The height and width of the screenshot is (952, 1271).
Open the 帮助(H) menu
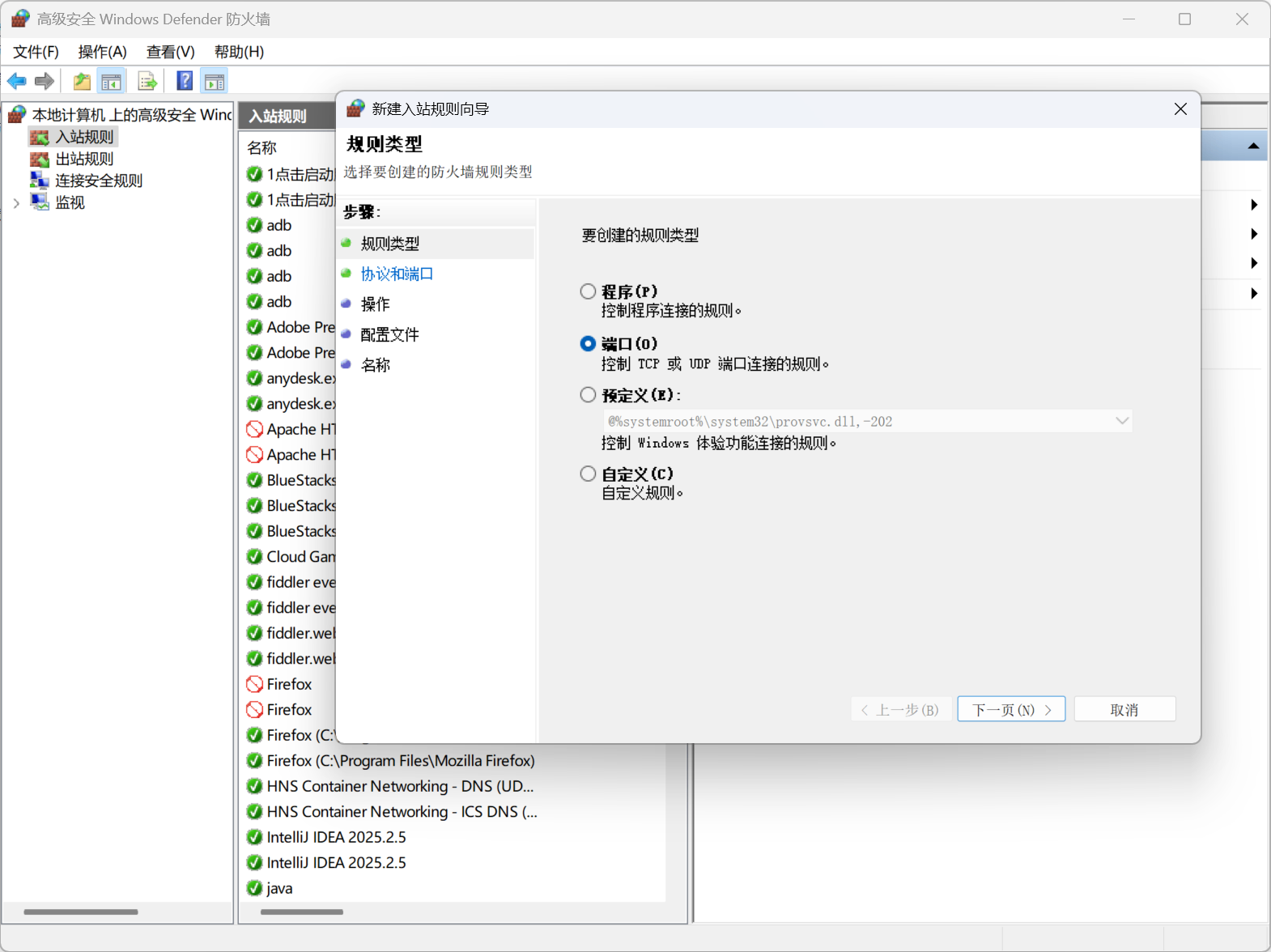[x=239, y=52]
